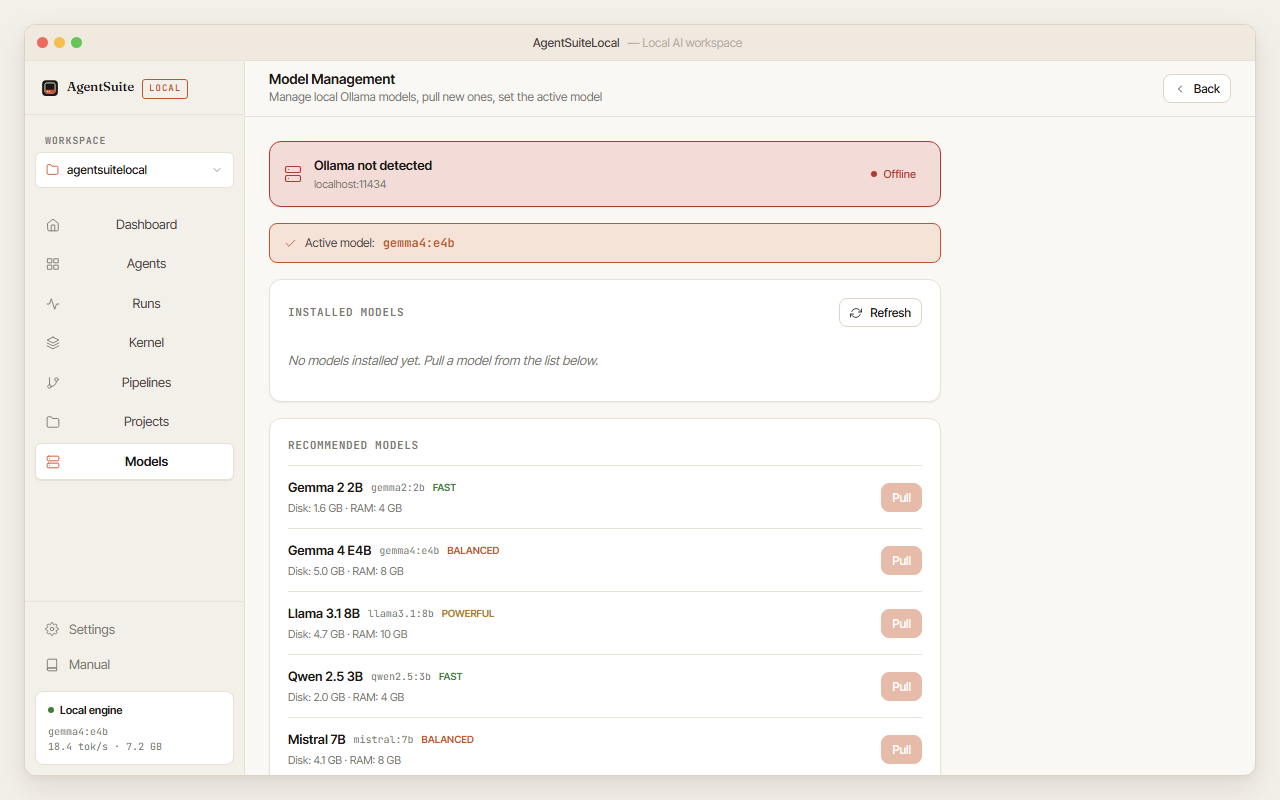Refresh the installed models list

[x=880, y=313]
